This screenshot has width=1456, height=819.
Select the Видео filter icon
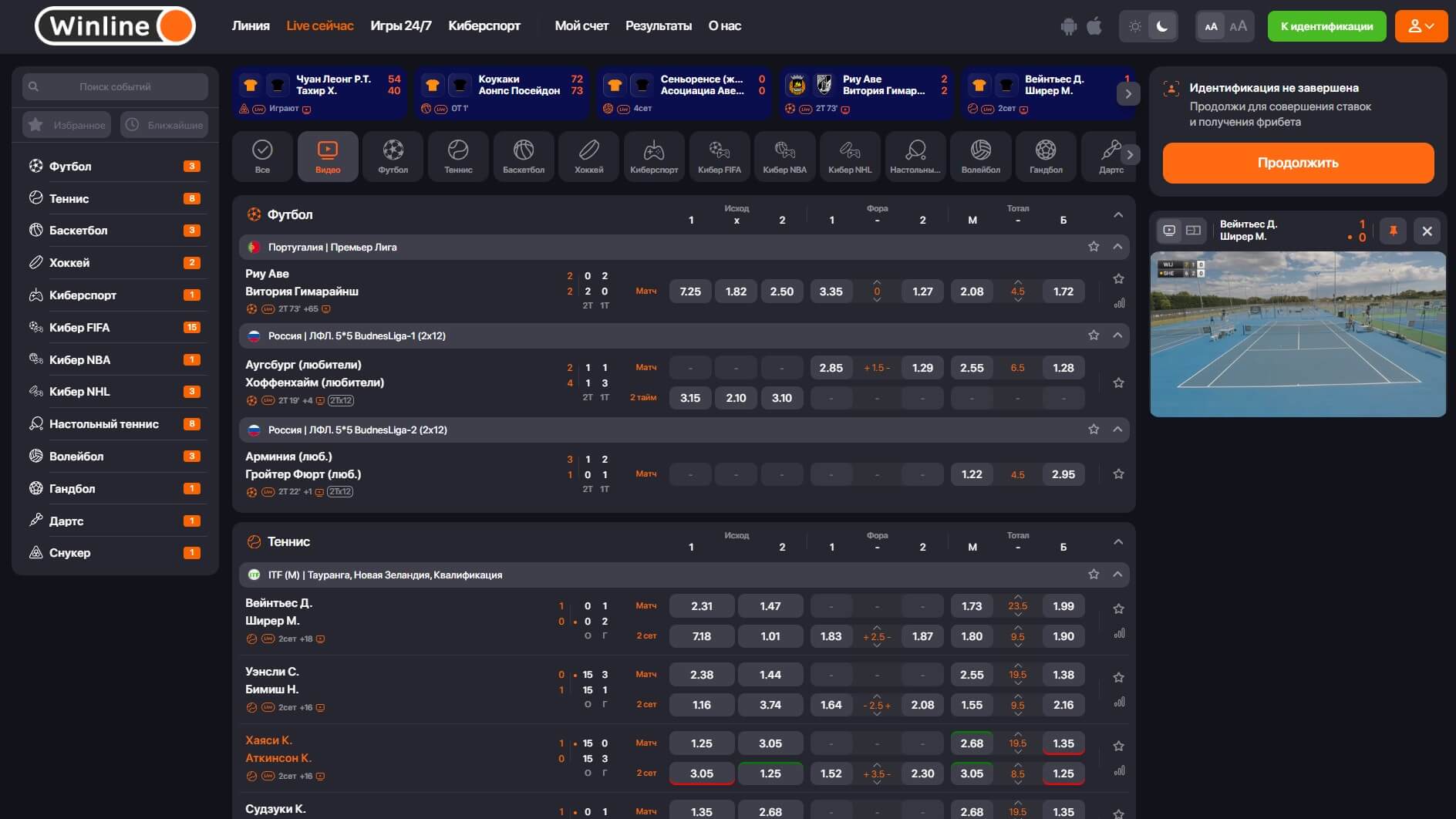(x=328, y=157)
